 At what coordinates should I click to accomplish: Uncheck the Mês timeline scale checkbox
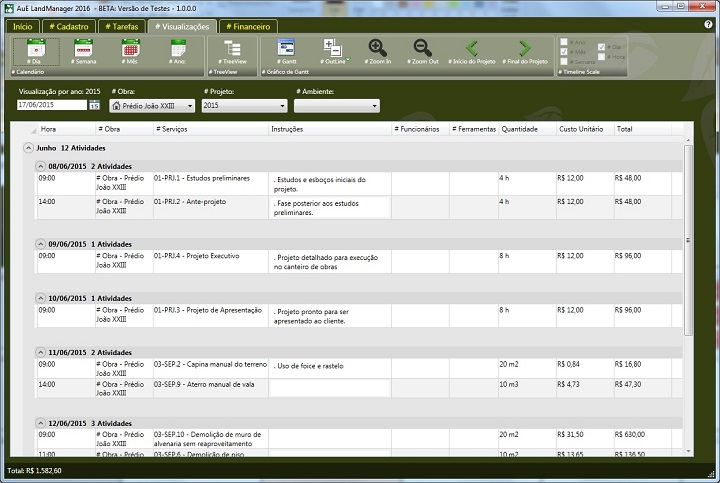[565, 52]
